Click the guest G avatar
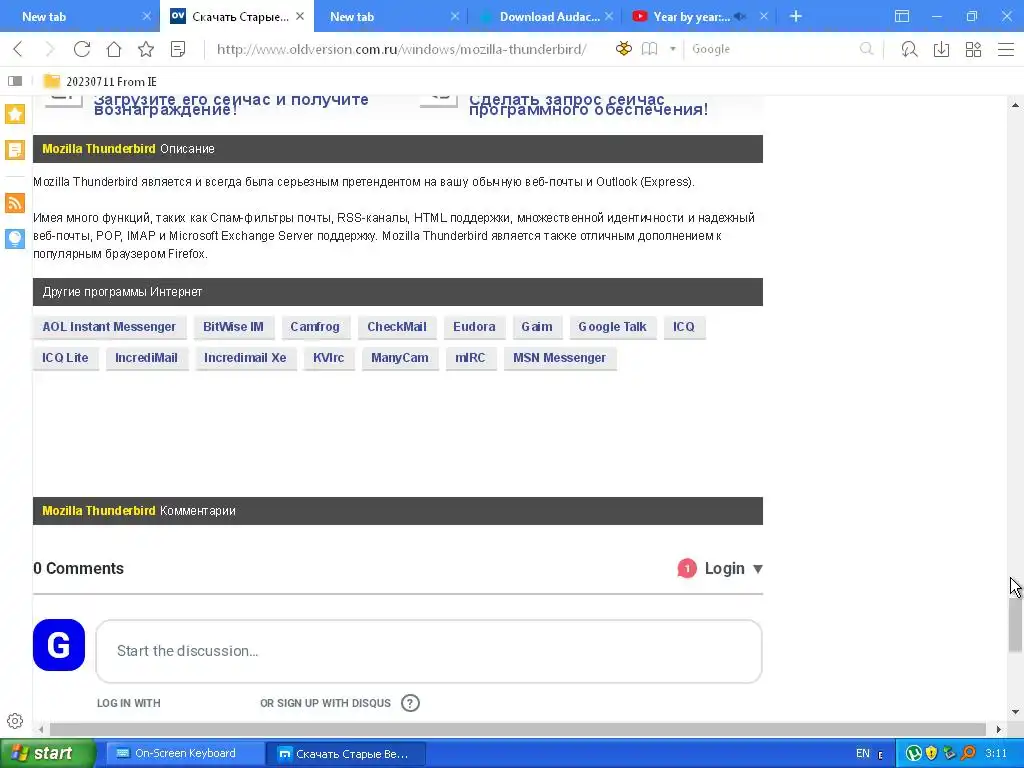The image size is (1024, 768). (x=59, y=645)
